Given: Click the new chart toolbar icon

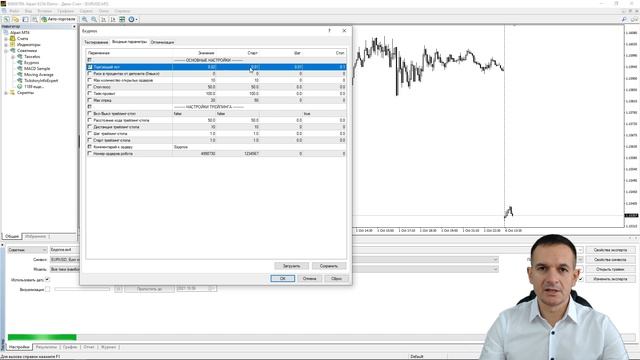Looking at the screenshot, I should (x=6, y=19).
